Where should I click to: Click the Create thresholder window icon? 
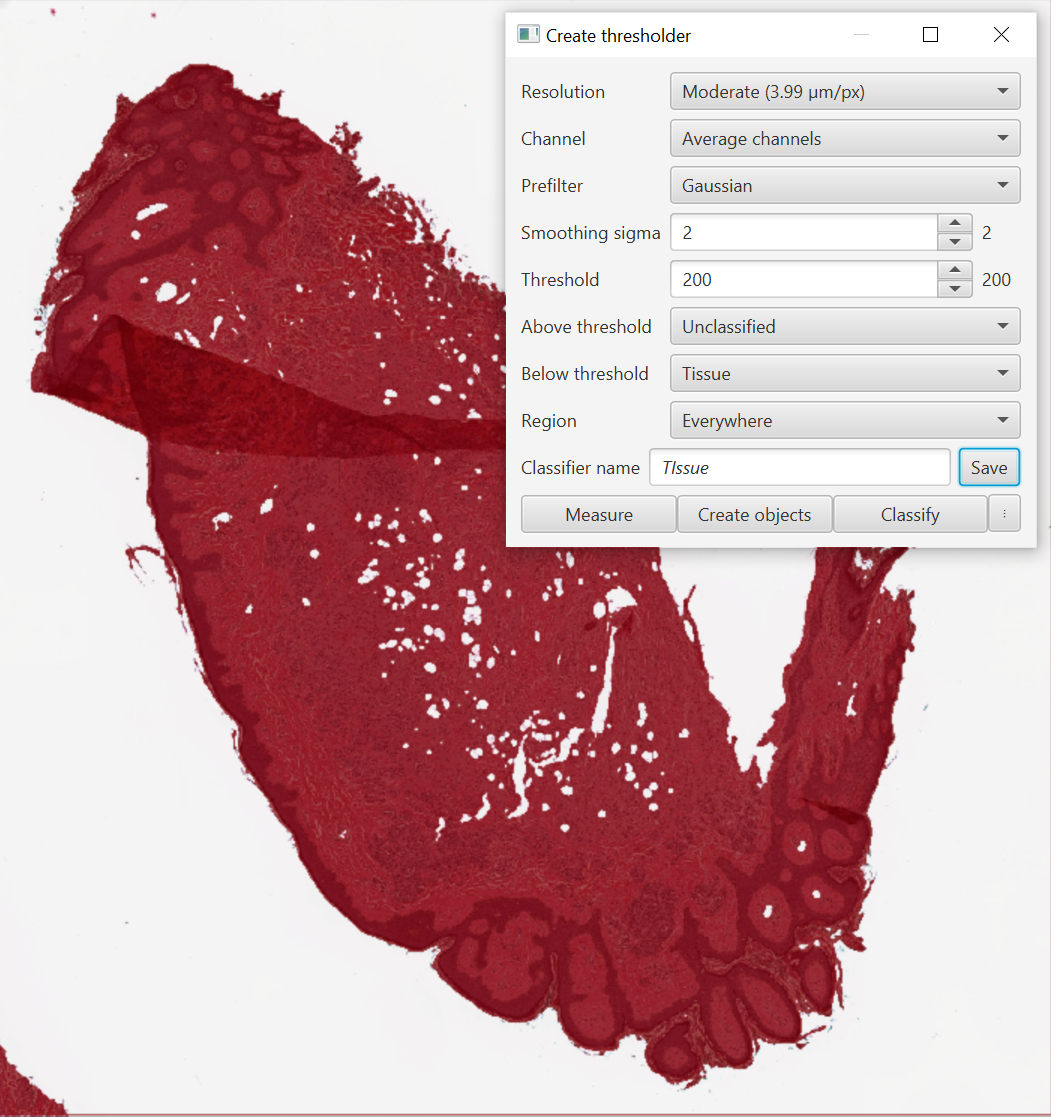(x=528, y=35)
